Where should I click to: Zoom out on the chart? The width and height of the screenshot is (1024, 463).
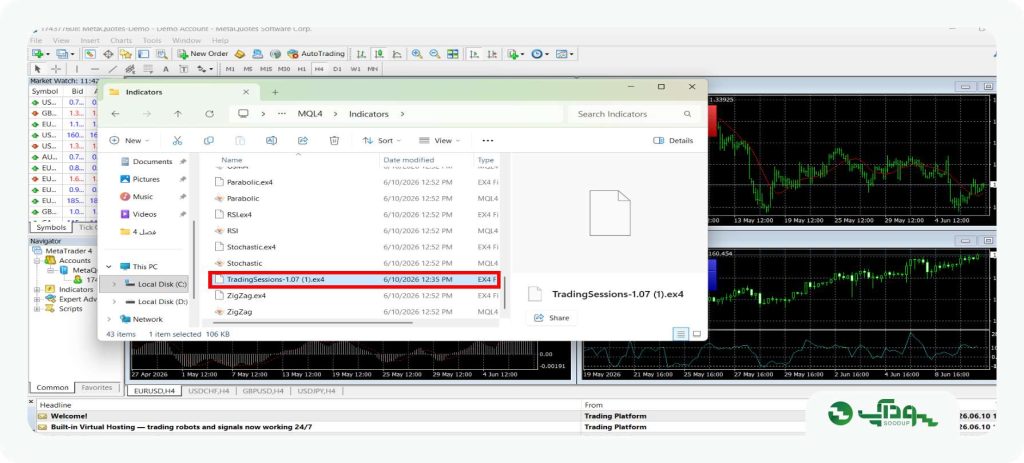tap(434, 54)
